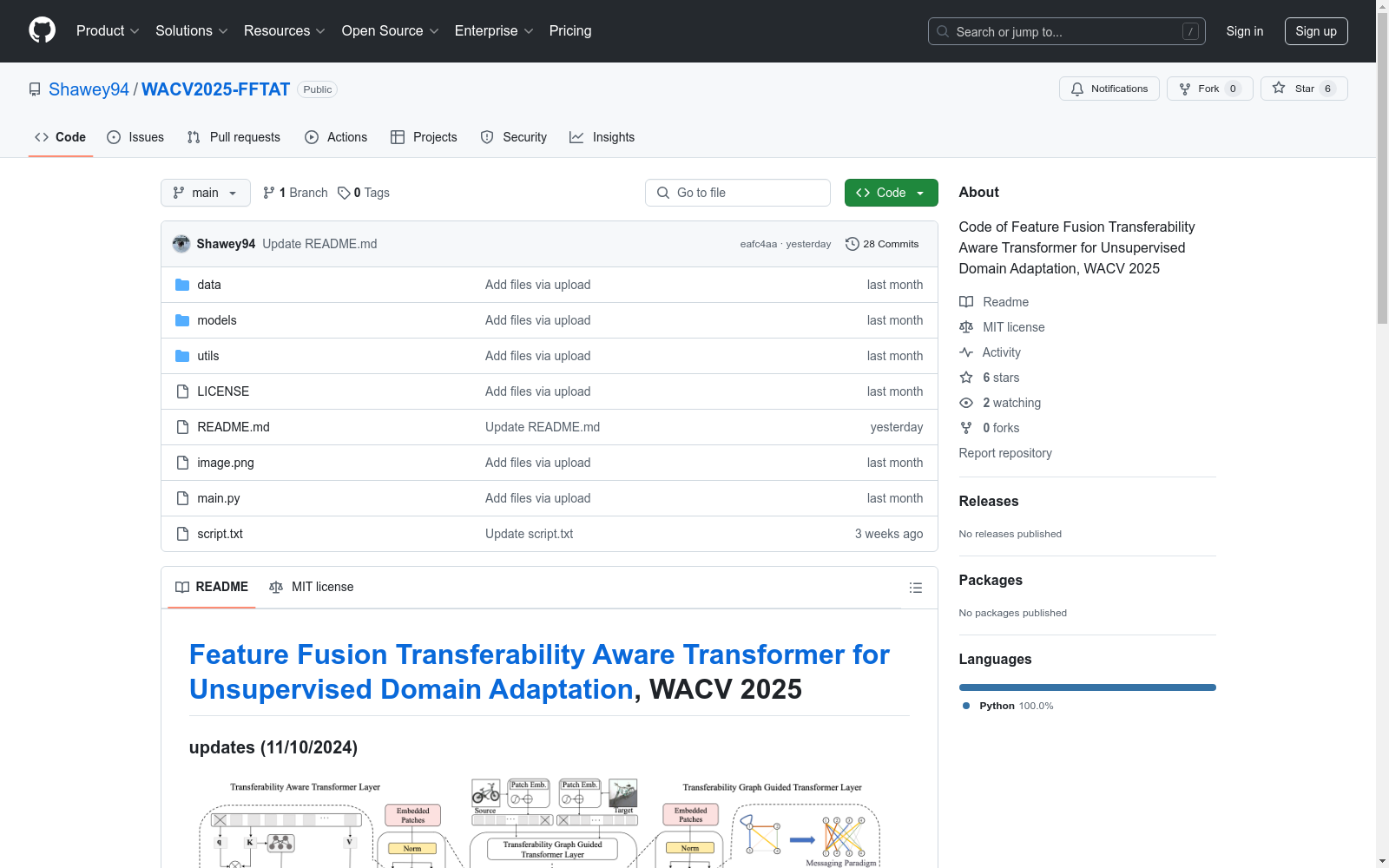This screenshot has height=868, width=1389.
Task: Click Report repository link
Action: click(1005, 453)
